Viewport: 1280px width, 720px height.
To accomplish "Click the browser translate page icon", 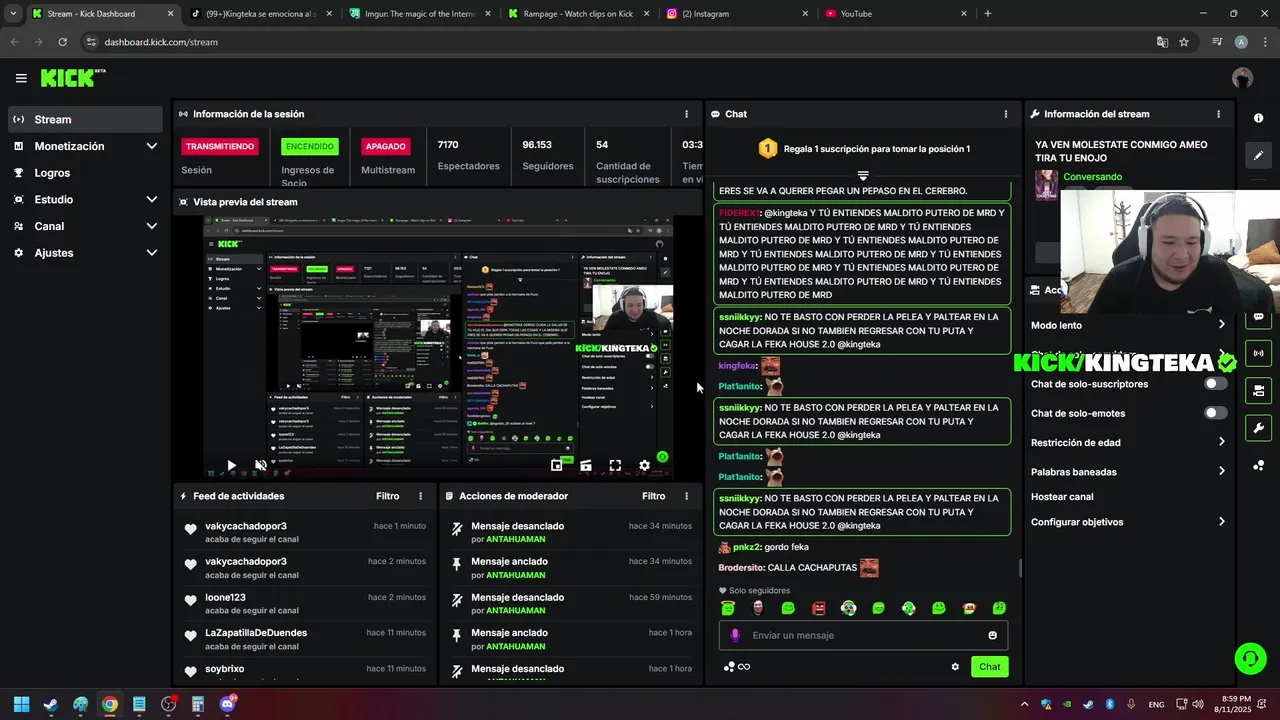I will pyautogui.click(x=1162, y=42).
